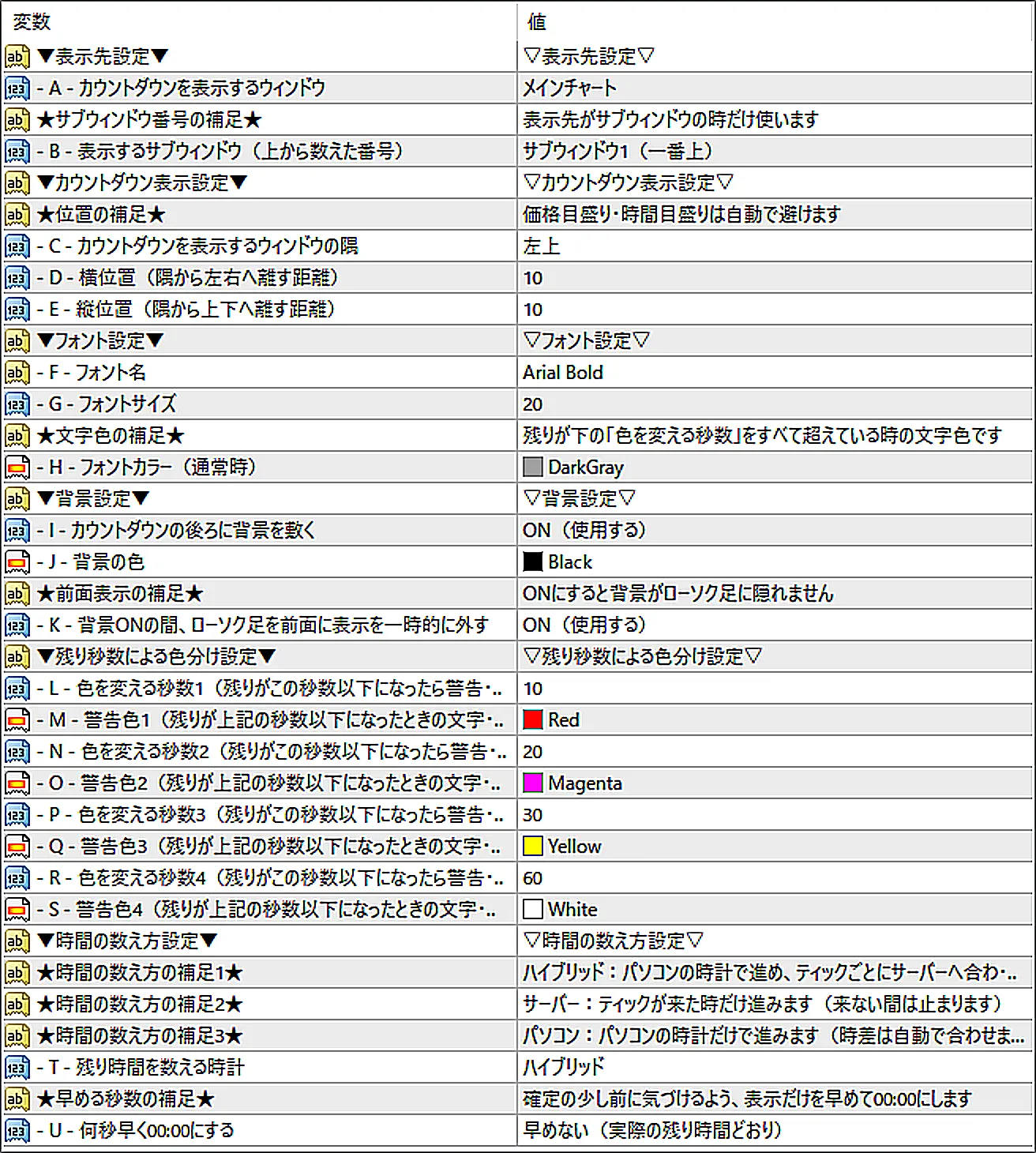Click the Red warning color swatch
Viewport: 1036px width, 1153px height.
pyautogui.click(x=533, y=720)
